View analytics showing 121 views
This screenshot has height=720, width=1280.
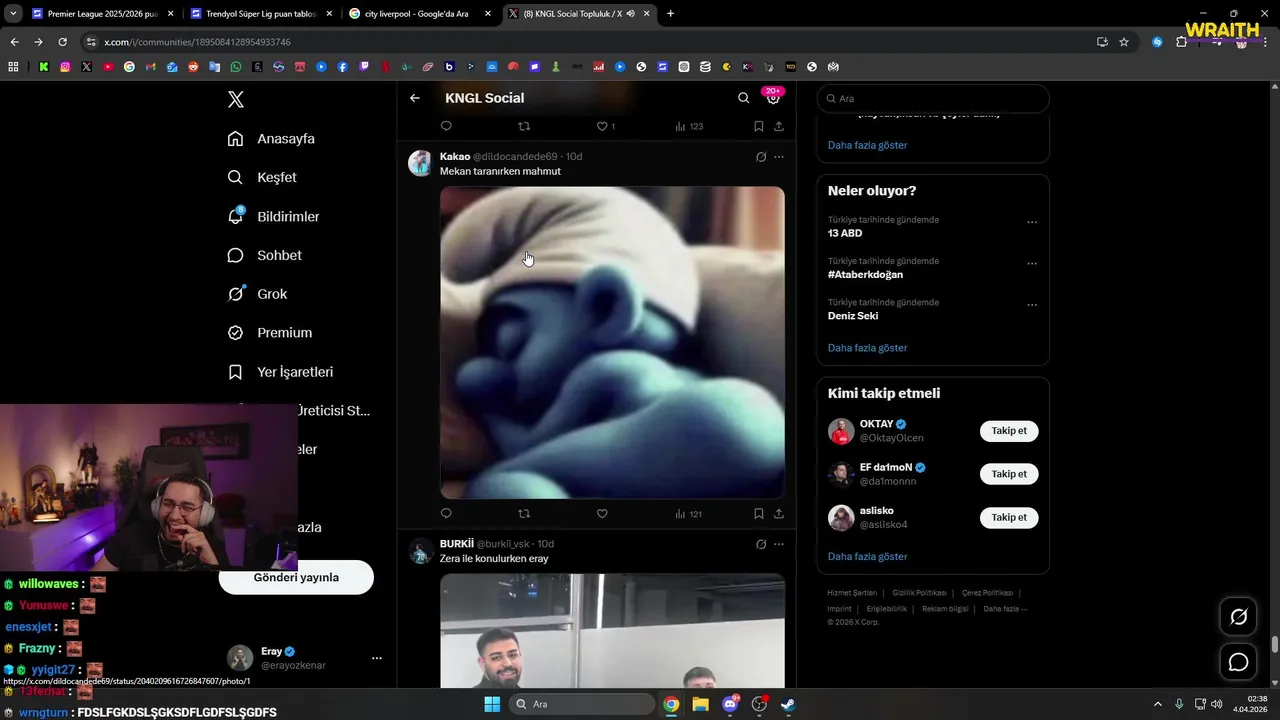(x=689, y=514)
